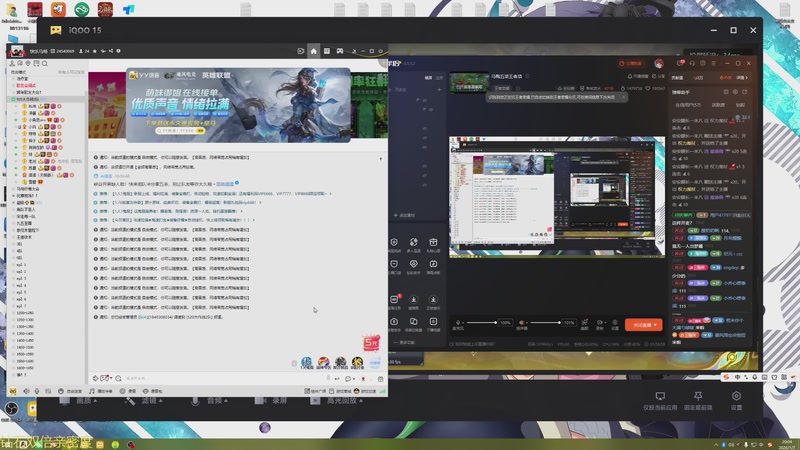Toggle 自由发言 in the YY bottom bar
This screenshot has height=450, width=800.
[70, 391]
